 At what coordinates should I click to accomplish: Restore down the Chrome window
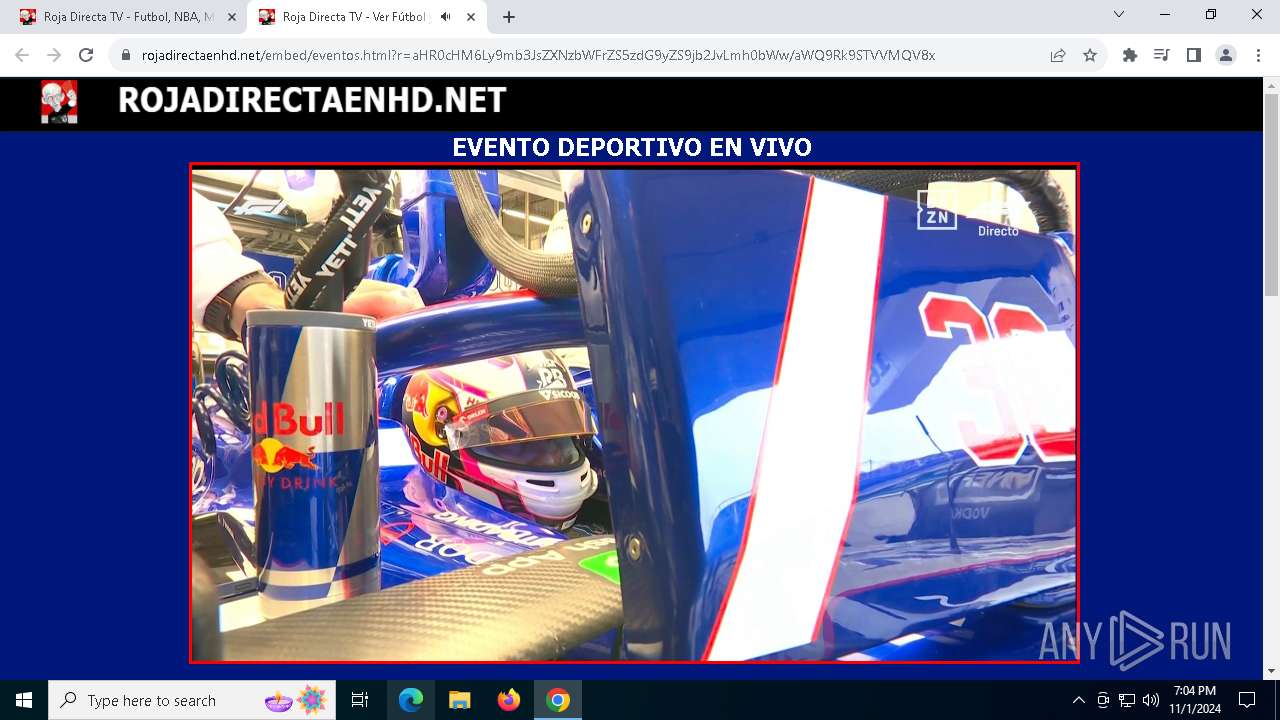tap(1211, 15)
